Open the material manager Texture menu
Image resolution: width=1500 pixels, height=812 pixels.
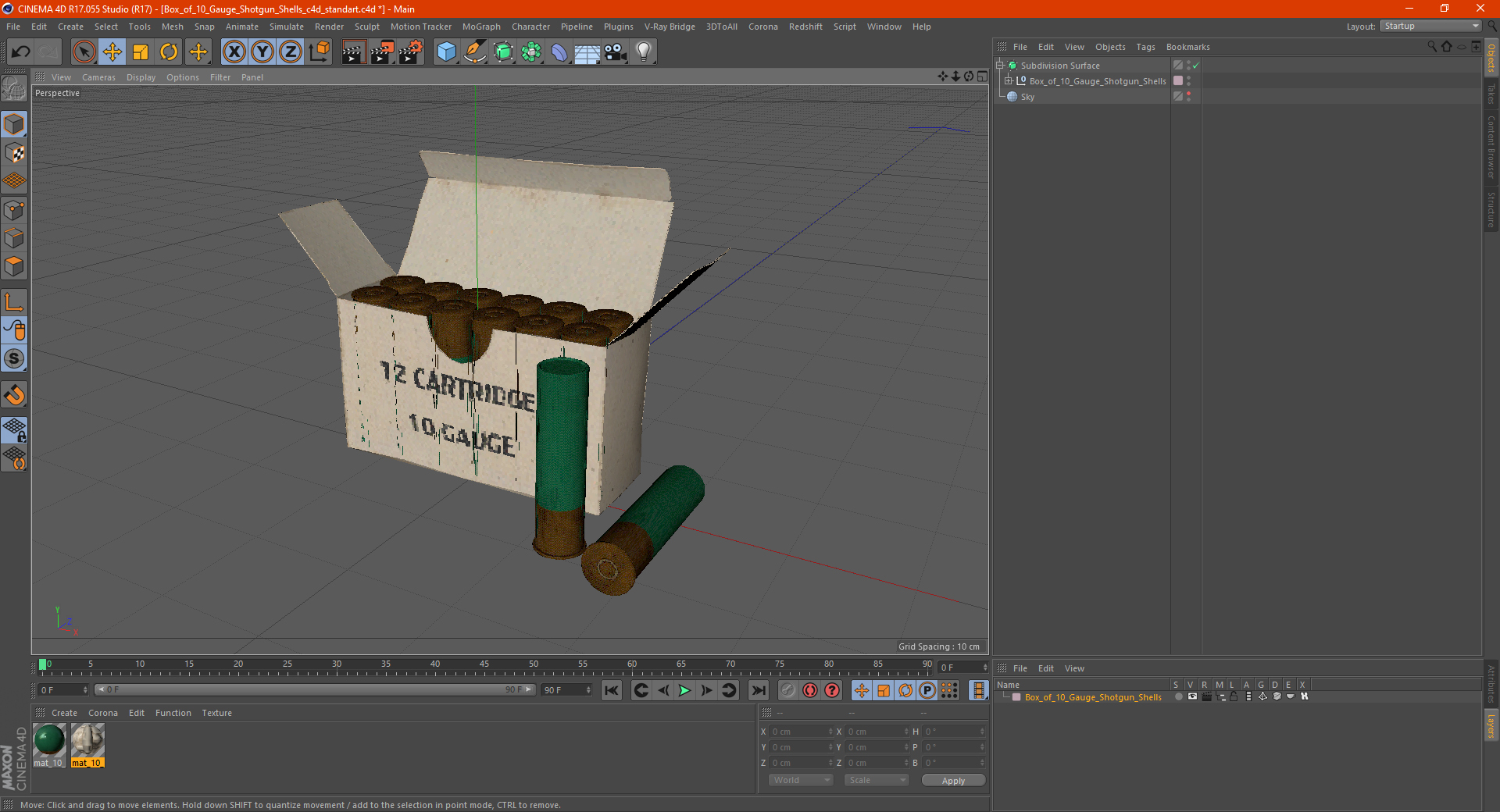point(216,713)
